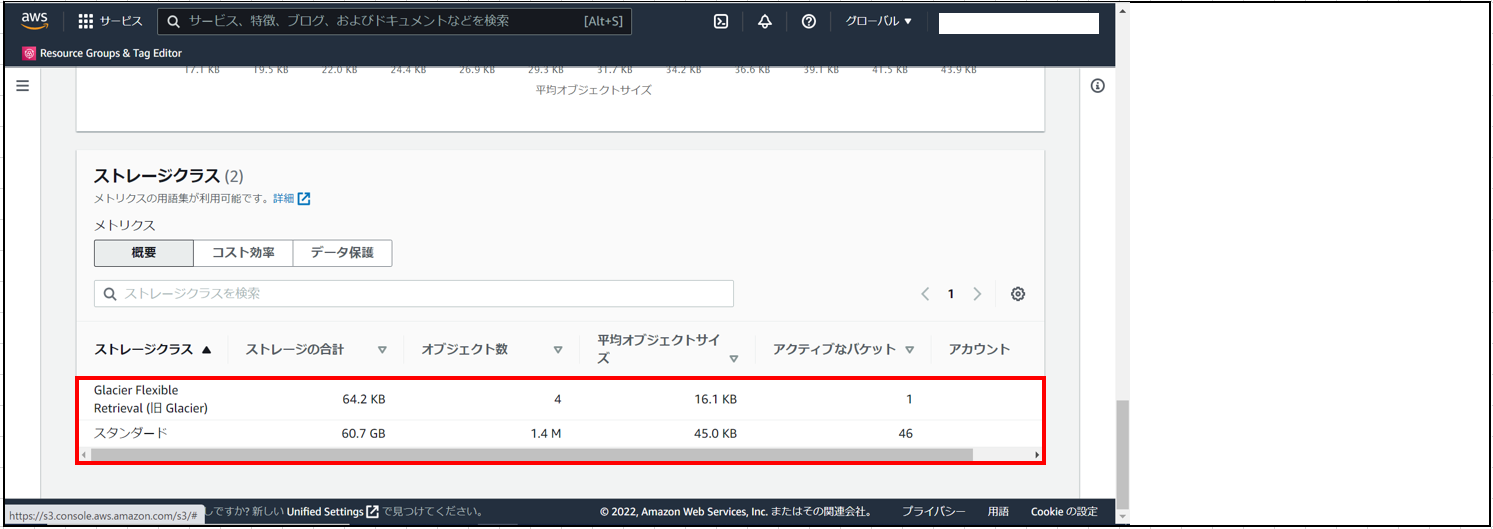Image resolution: width=1493 pixels, height=529 pixels.
Task: Click the top service search field
Action: click(x=395, y=21)
